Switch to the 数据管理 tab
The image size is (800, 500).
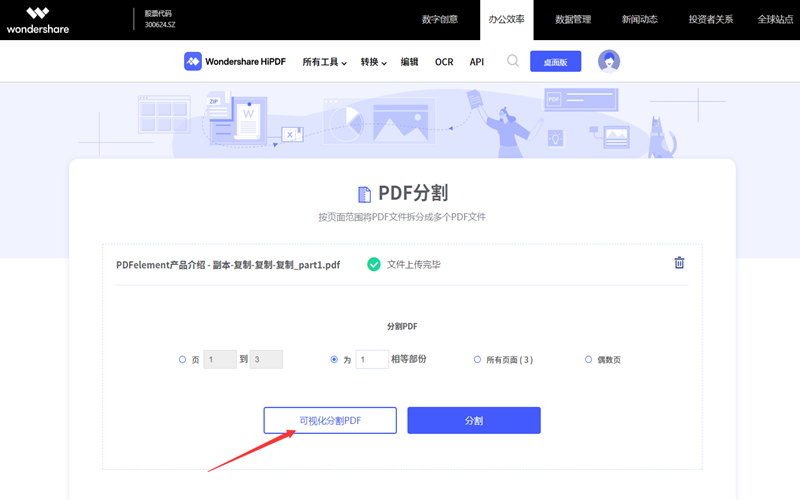click(573, 19)
